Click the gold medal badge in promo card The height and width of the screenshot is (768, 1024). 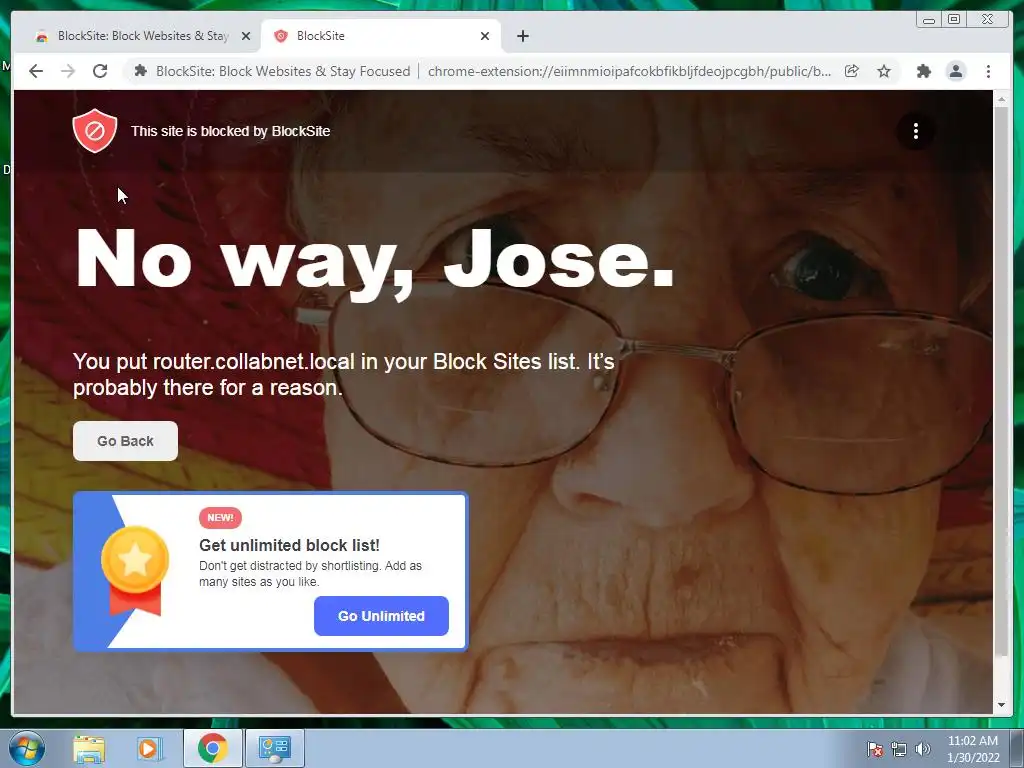tap(135, 571)
